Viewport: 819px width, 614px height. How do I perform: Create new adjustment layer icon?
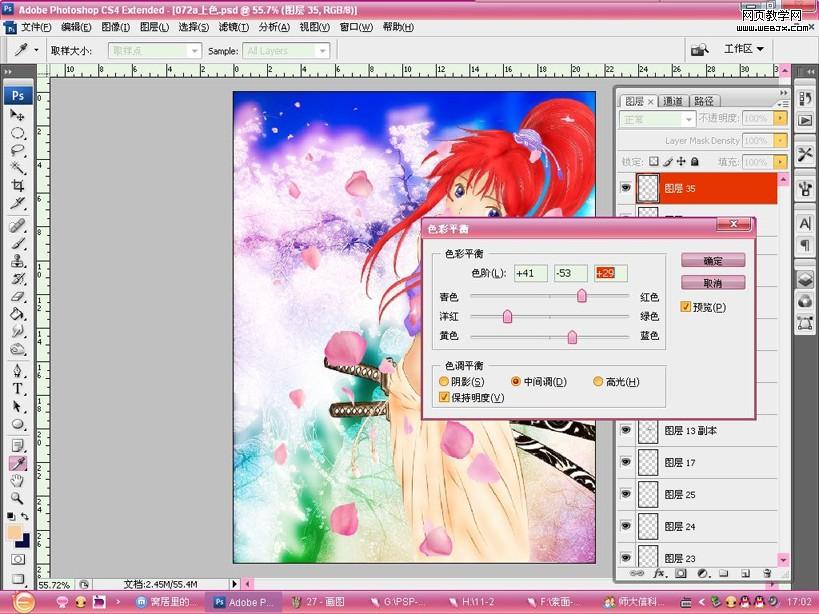tap(703, 573)
